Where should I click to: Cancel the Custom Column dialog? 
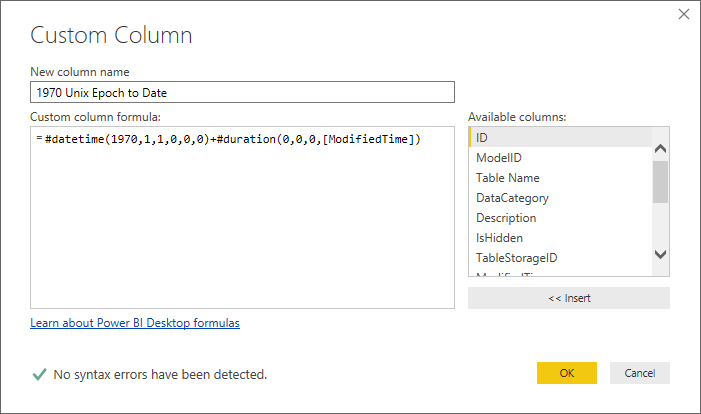click(x=639, y=373)
